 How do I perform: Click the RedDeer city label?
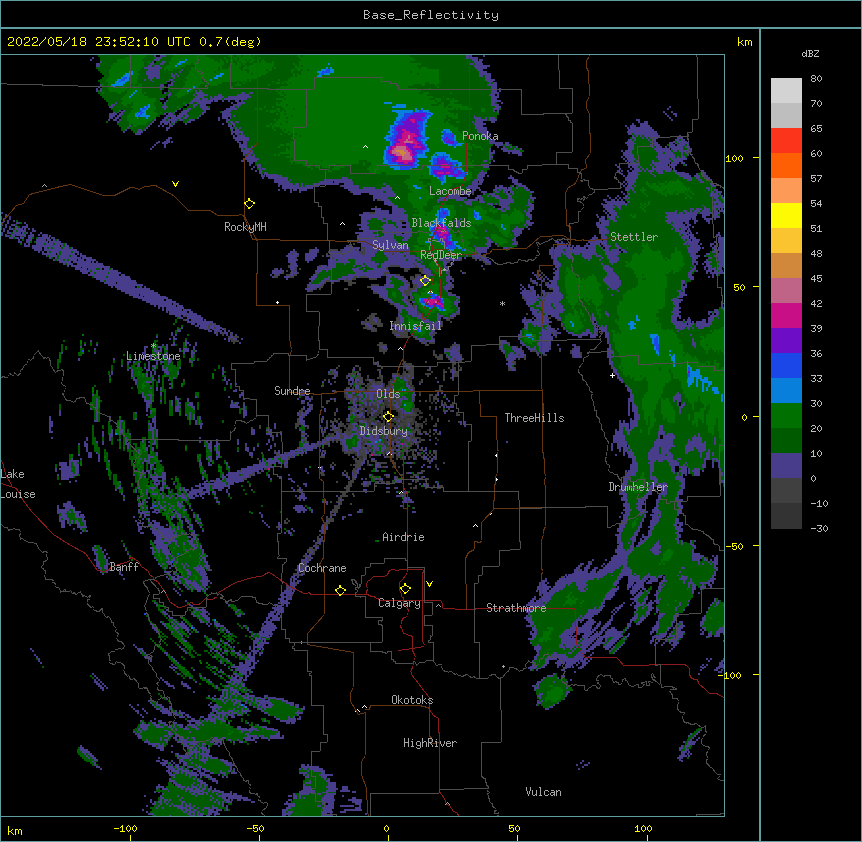pyautogui.click(x=441, y=255)
